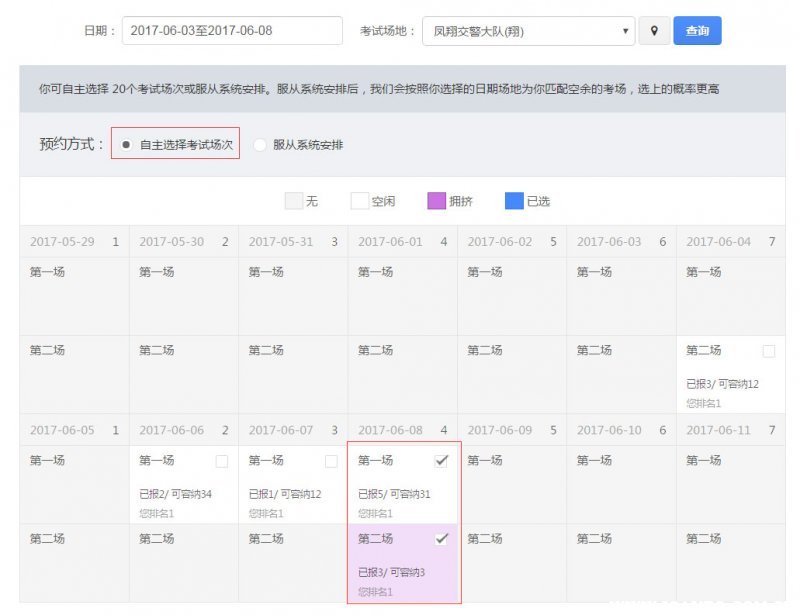The height and width of the screenshot is (615, 800).
Task: Click the gray 无 legend swatch
Action: (294, 201)
